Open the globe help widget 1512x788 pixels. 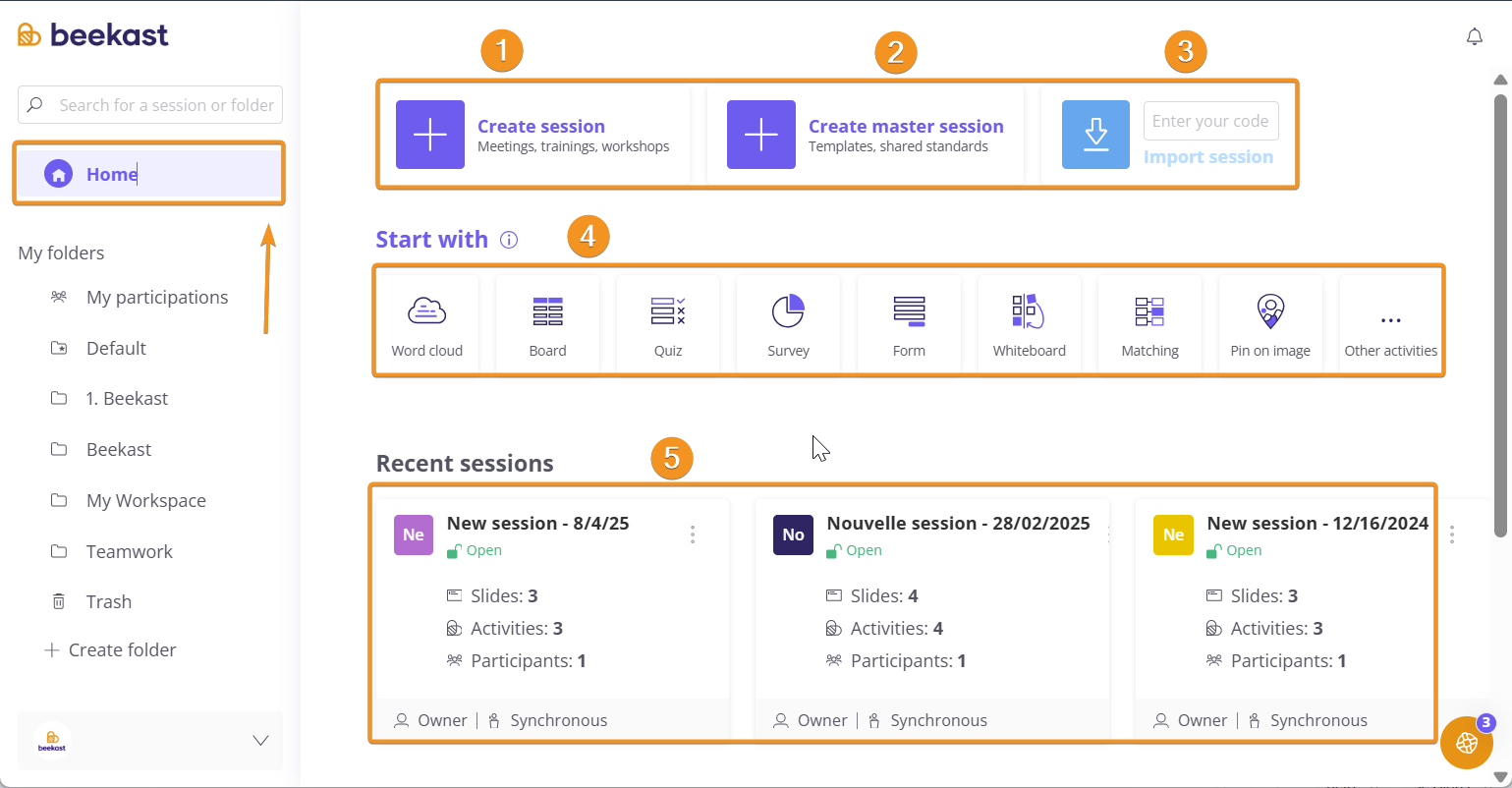pyautogui.click(x=1467, y=742)
